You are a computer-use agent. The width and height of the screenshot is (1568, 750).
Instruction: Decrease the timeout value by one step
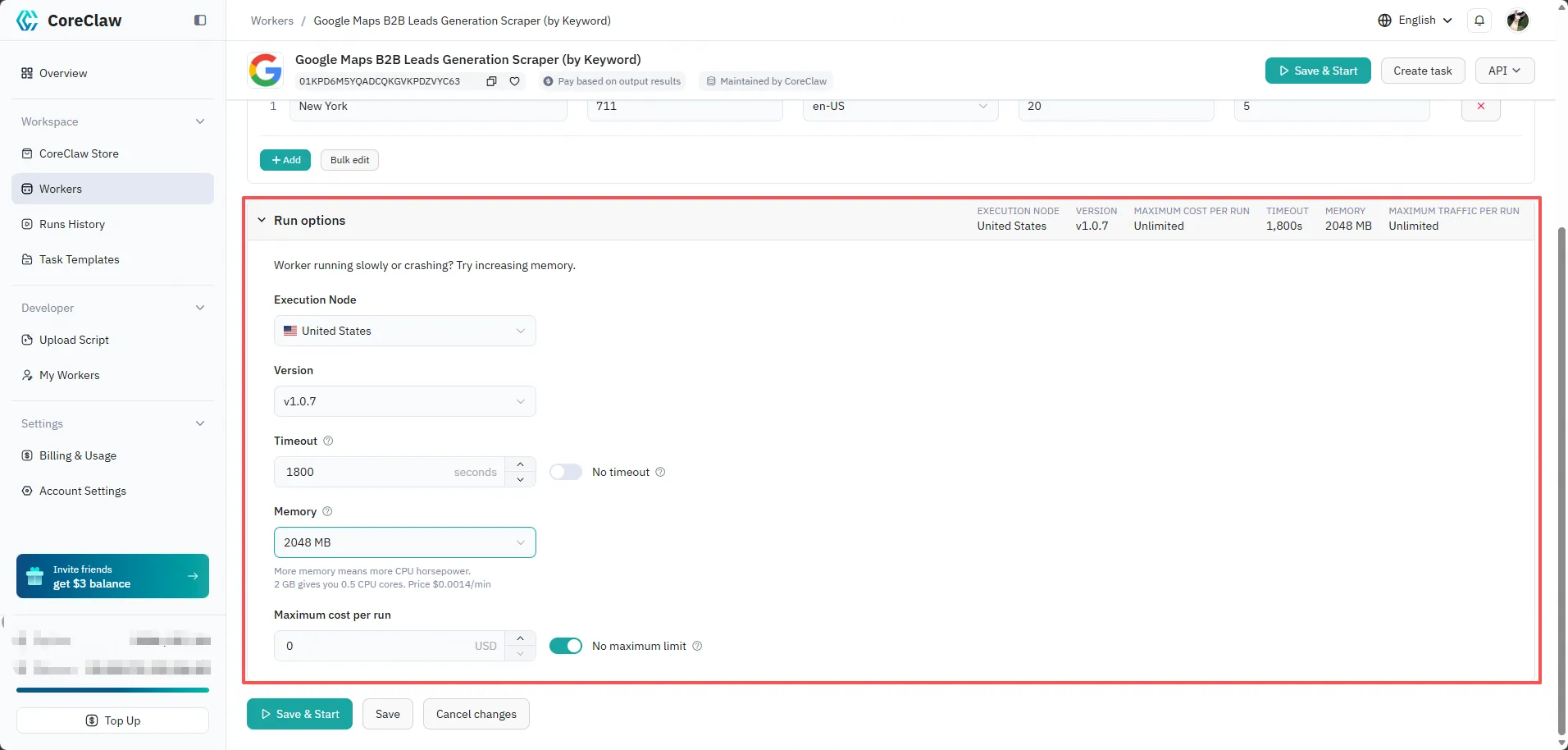click(x=520, y=479)
